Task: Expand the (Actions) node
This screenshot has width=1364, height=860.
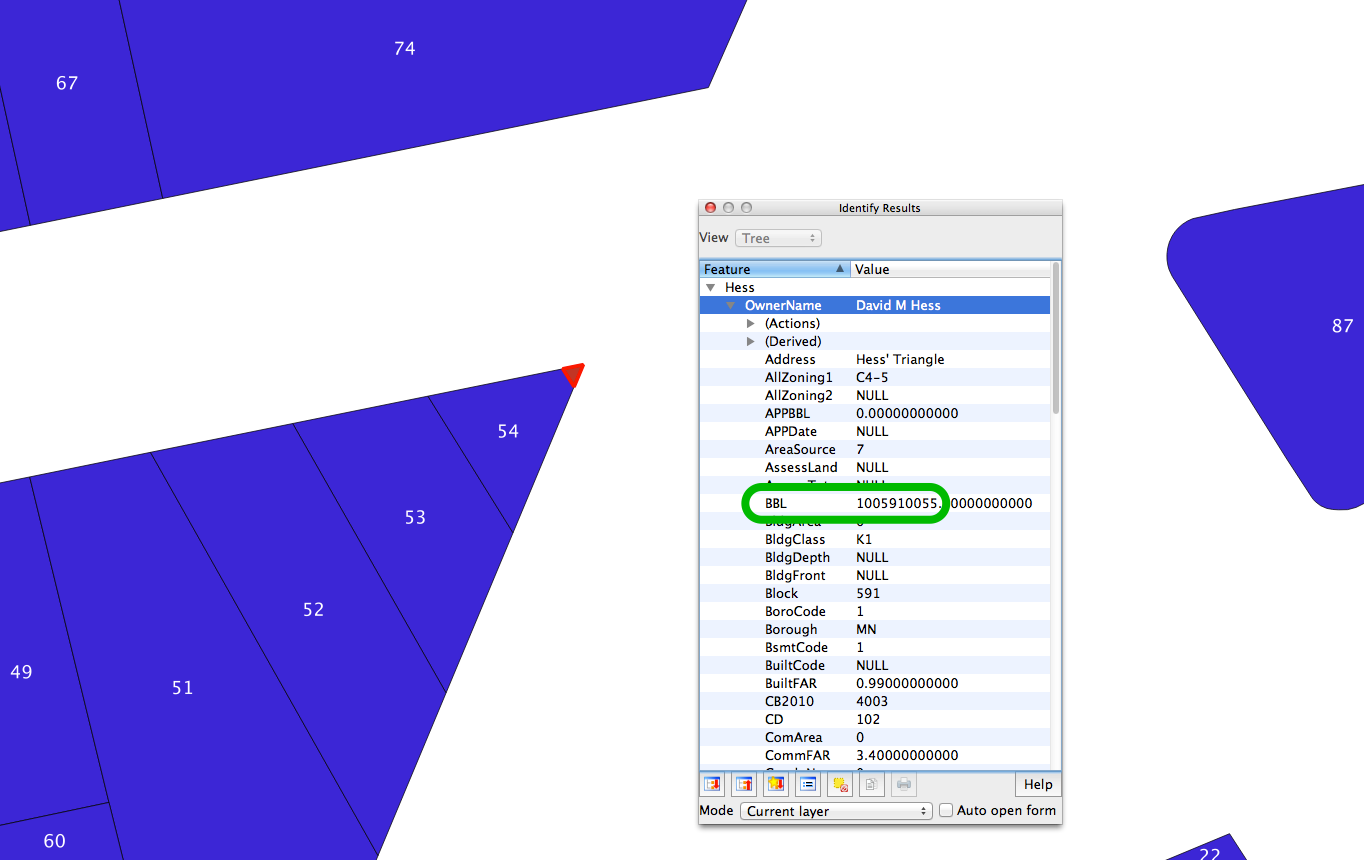Action: pos(751,324)
